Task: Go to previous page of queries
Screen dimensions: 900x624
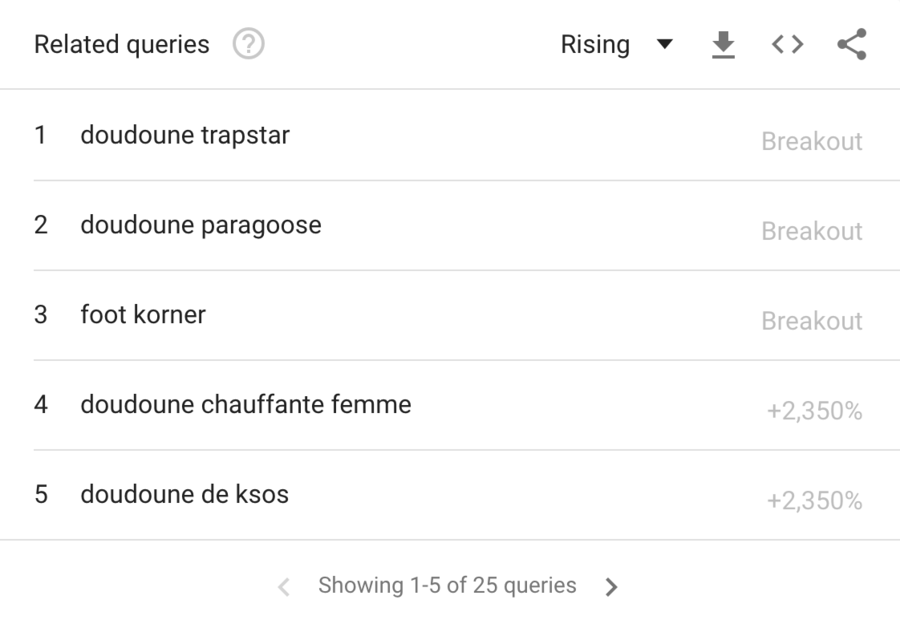Action: (x=285, y=586)
